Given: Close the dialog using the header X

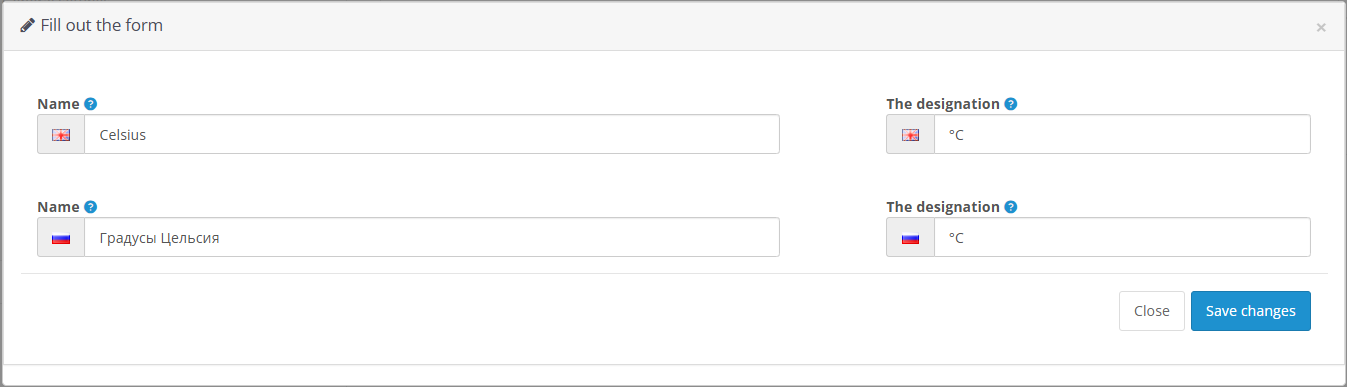Looking at the screenshot, I should click(1321, 28).
